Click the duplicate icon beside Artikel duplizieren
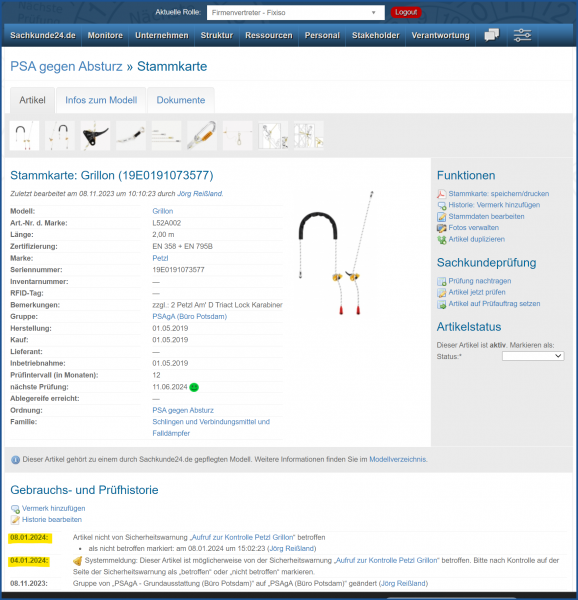The image size is (578, 600). 441,240
